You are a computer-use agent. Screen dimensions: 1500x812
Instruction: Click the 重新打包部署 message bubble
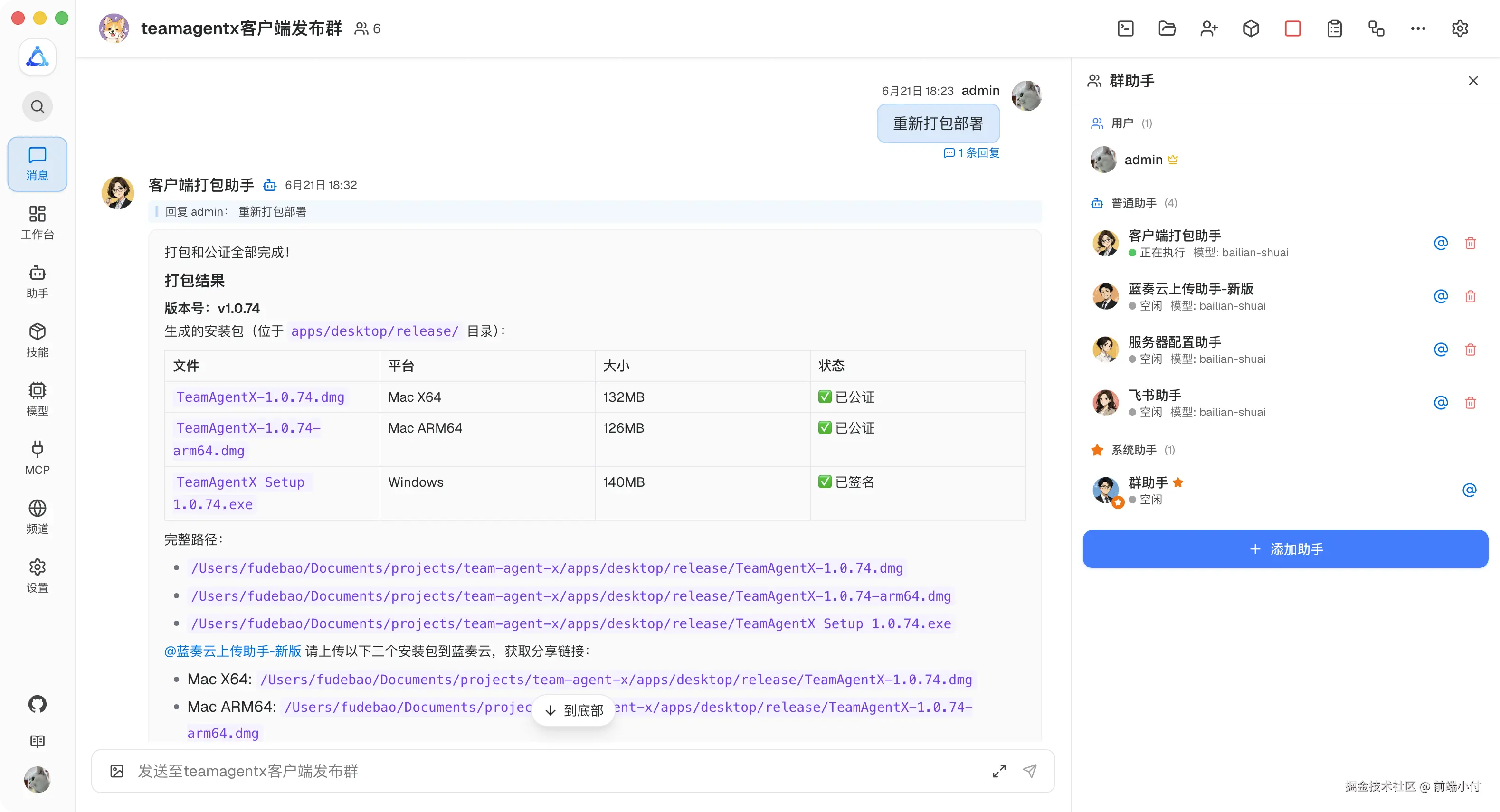pos(938,123)
